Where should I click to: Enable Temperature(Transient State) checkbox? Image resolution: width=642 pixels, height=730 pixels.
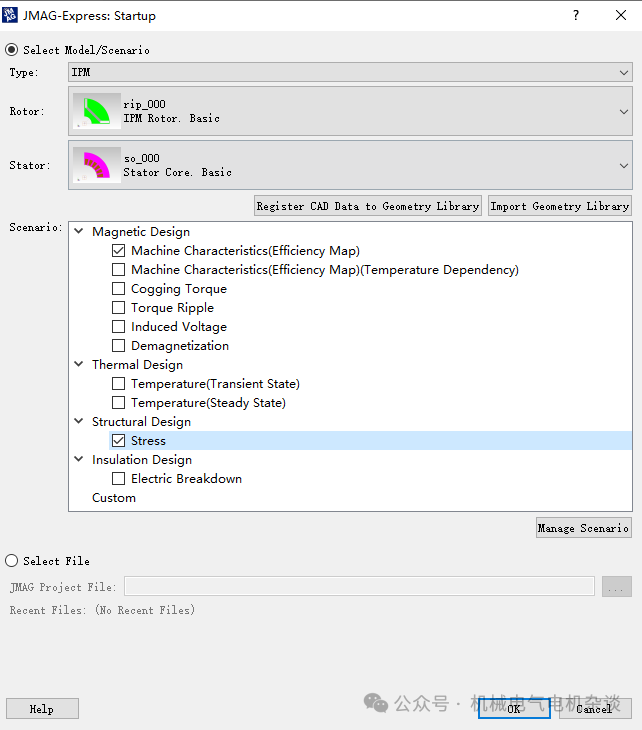coord(118,384)
